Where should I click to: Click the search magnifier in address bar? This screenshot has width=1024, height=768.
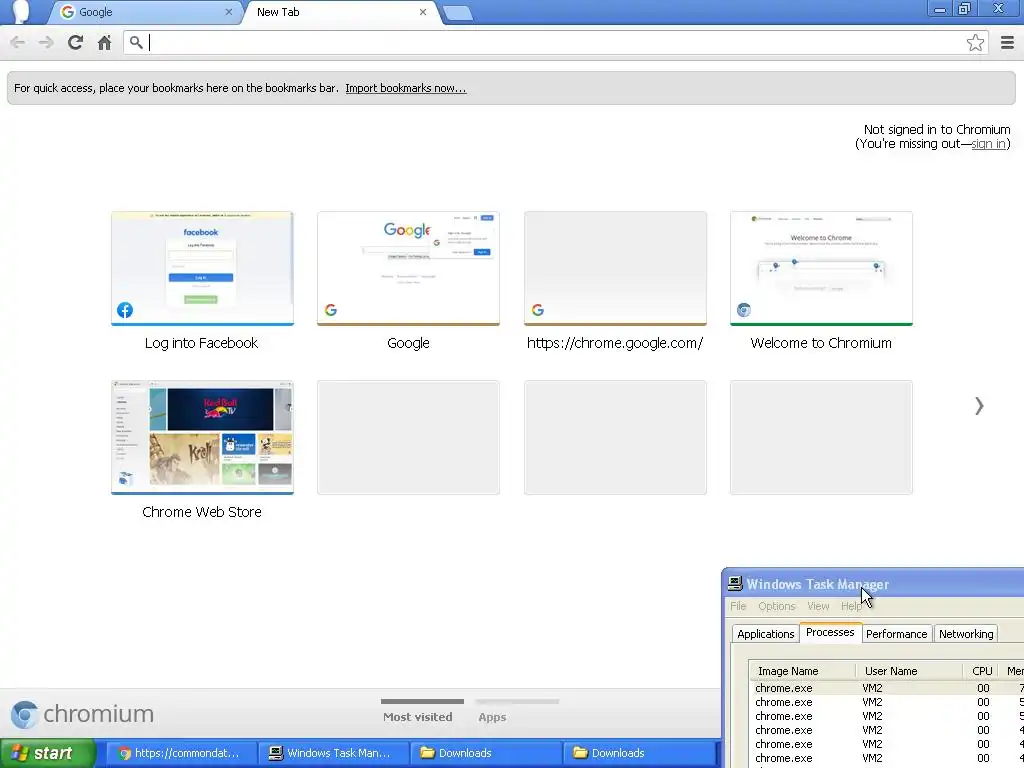[136, 42]
